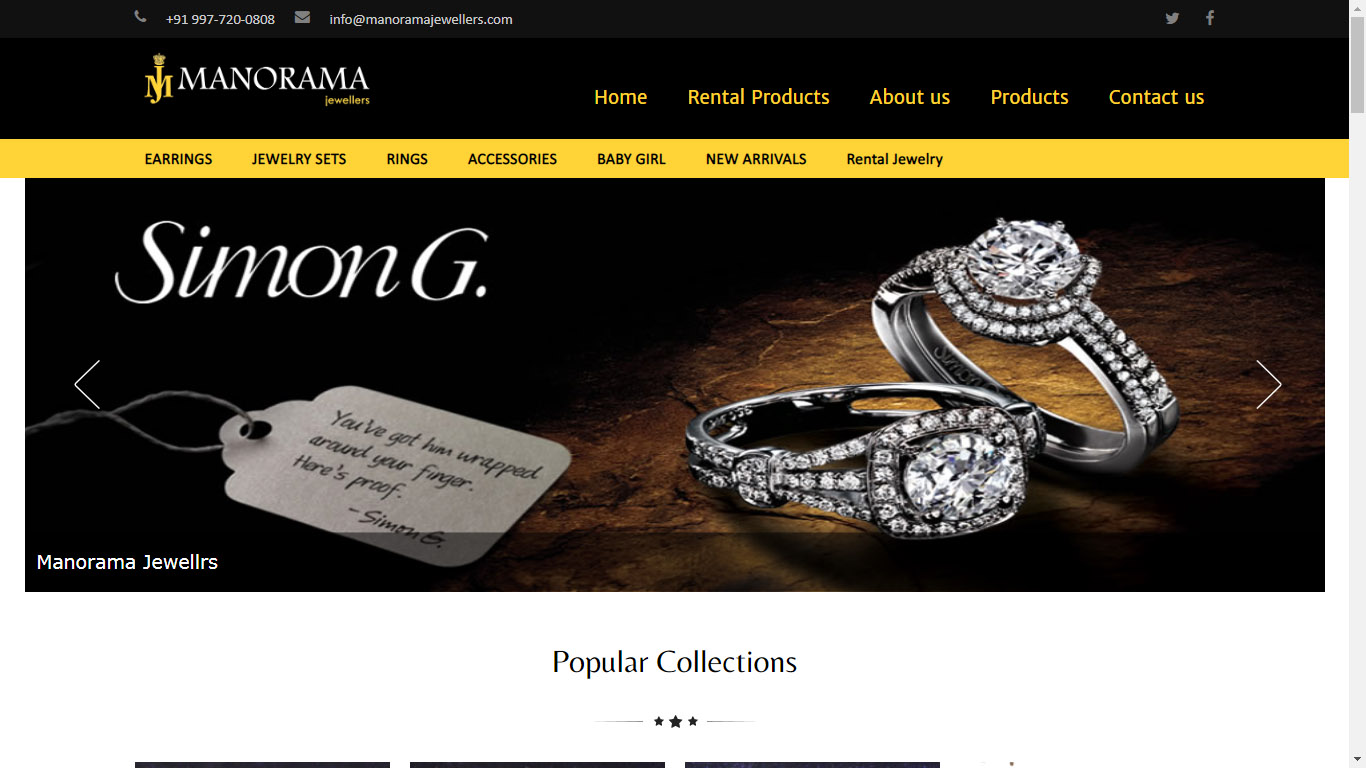
Task: Open the Rental Products page
Action: coord(758,97)
